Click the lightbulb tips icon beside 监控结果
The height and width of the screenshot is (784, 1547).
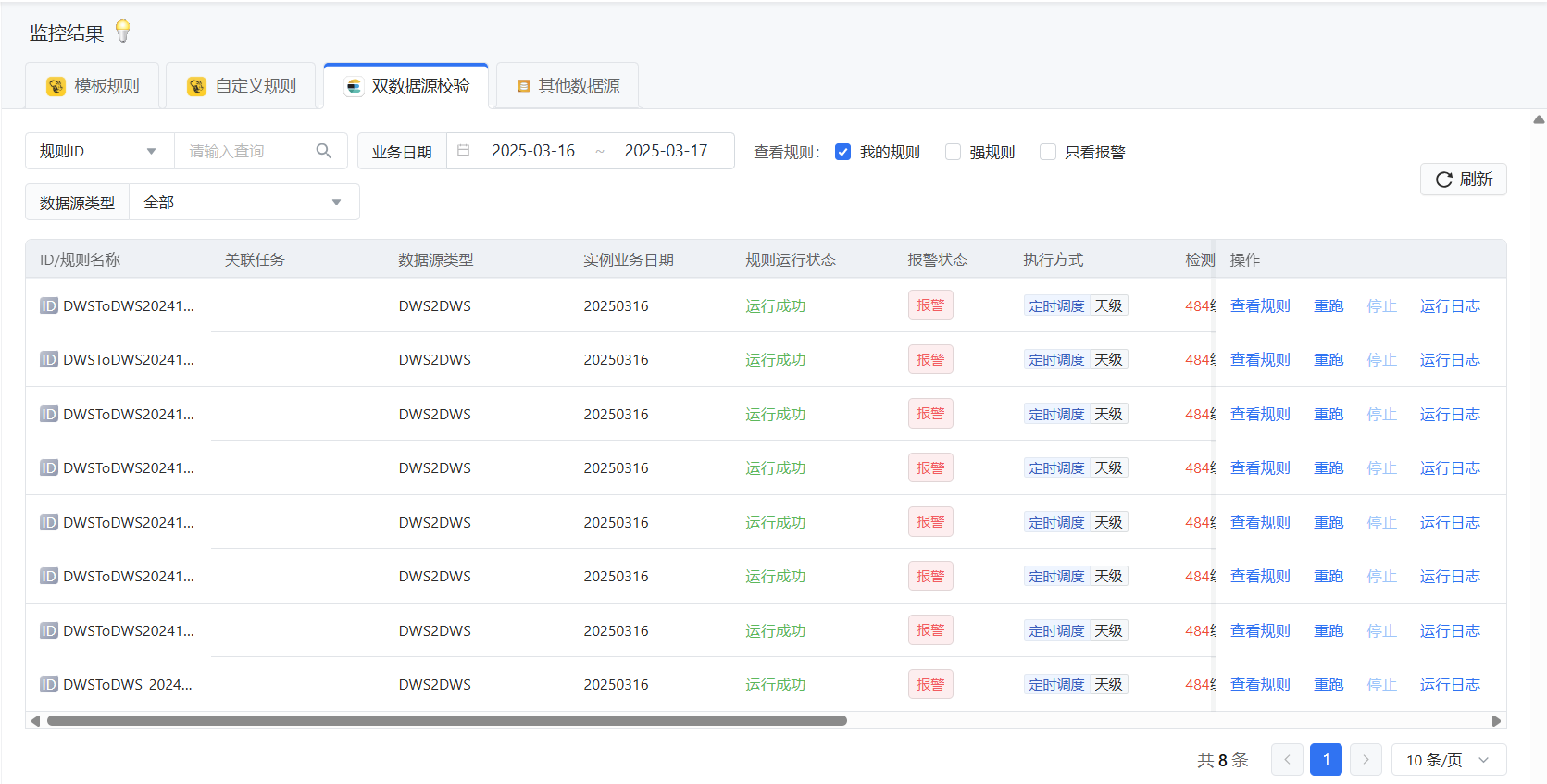coord(122,32)
